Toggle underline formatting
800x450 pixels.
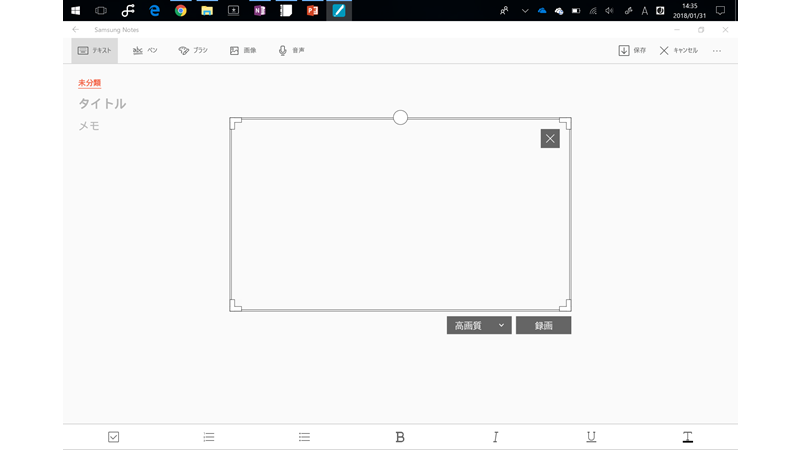pyautogui.click(x=591, y=437)
